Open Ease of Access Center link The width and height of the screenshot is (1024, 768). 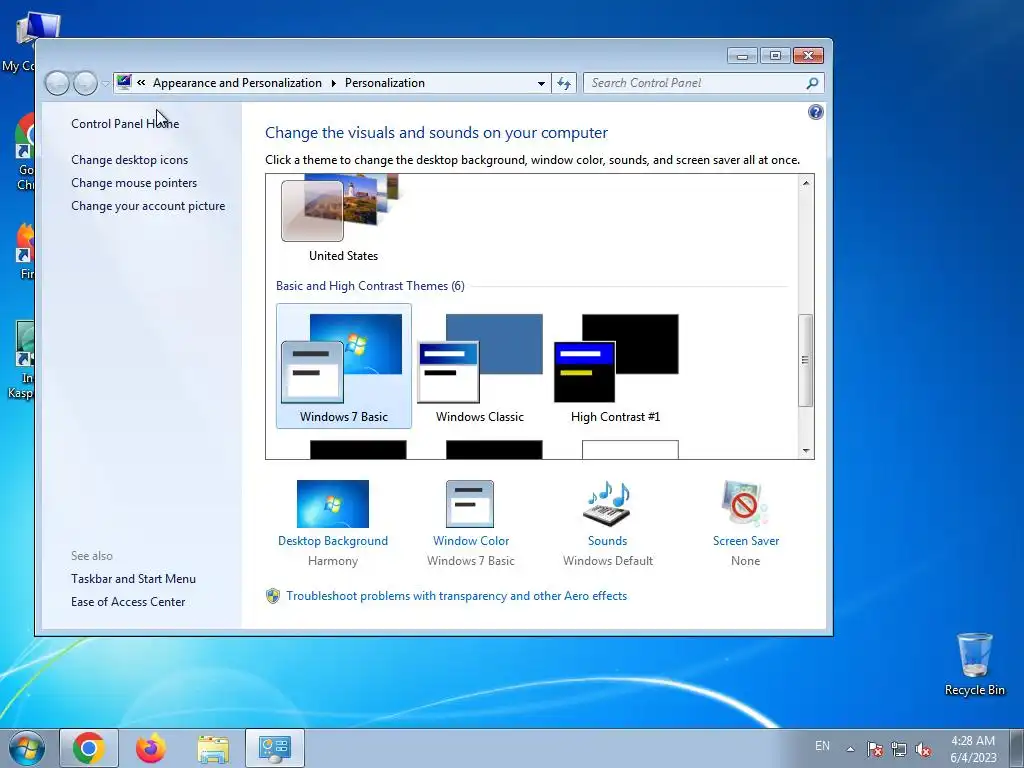pyautogui.click(x=128, y=601)
